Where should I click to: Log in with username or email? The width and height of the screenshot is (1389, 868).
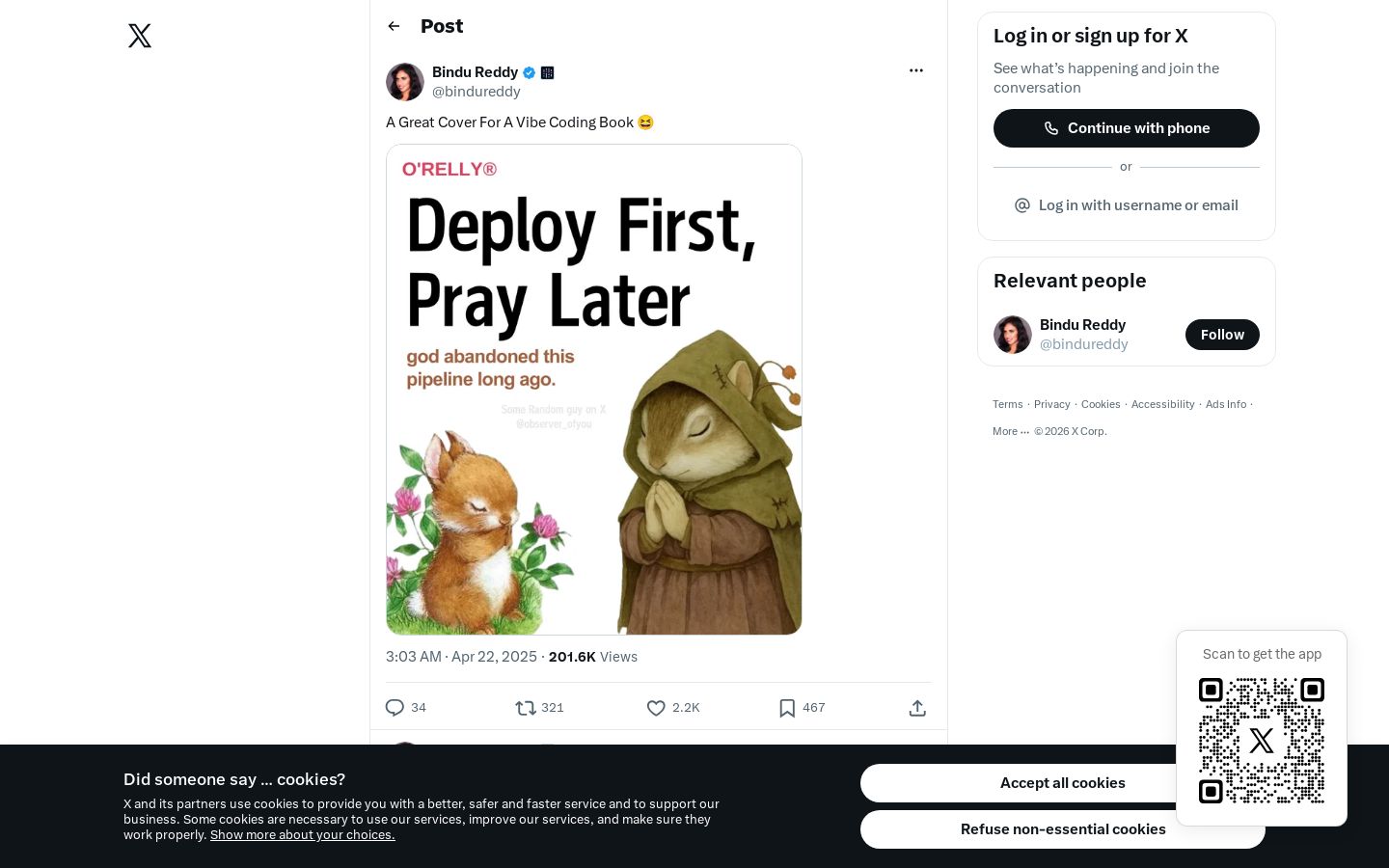(x=1127, y=205)
